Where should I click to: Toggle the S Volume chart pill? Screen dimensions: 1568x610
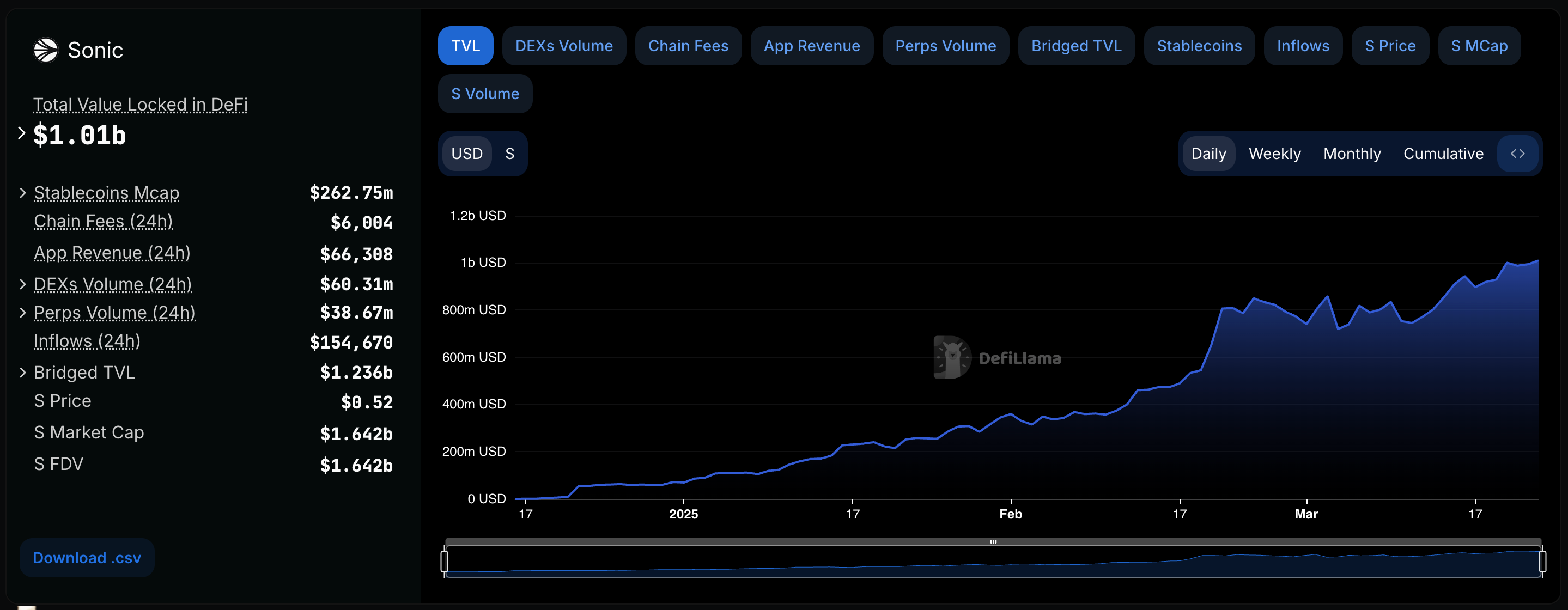pos(484,94)
